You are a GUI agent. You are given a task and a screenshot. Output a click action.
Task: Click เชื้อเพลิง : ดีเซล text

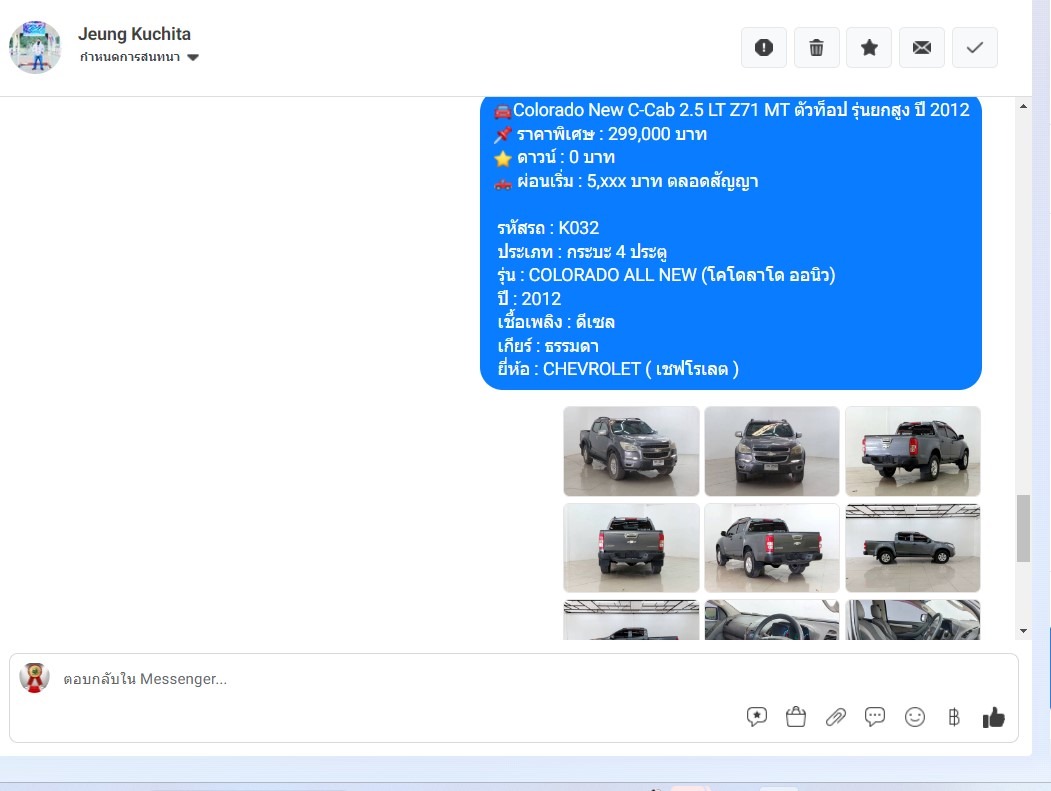(x=556, y=322)
